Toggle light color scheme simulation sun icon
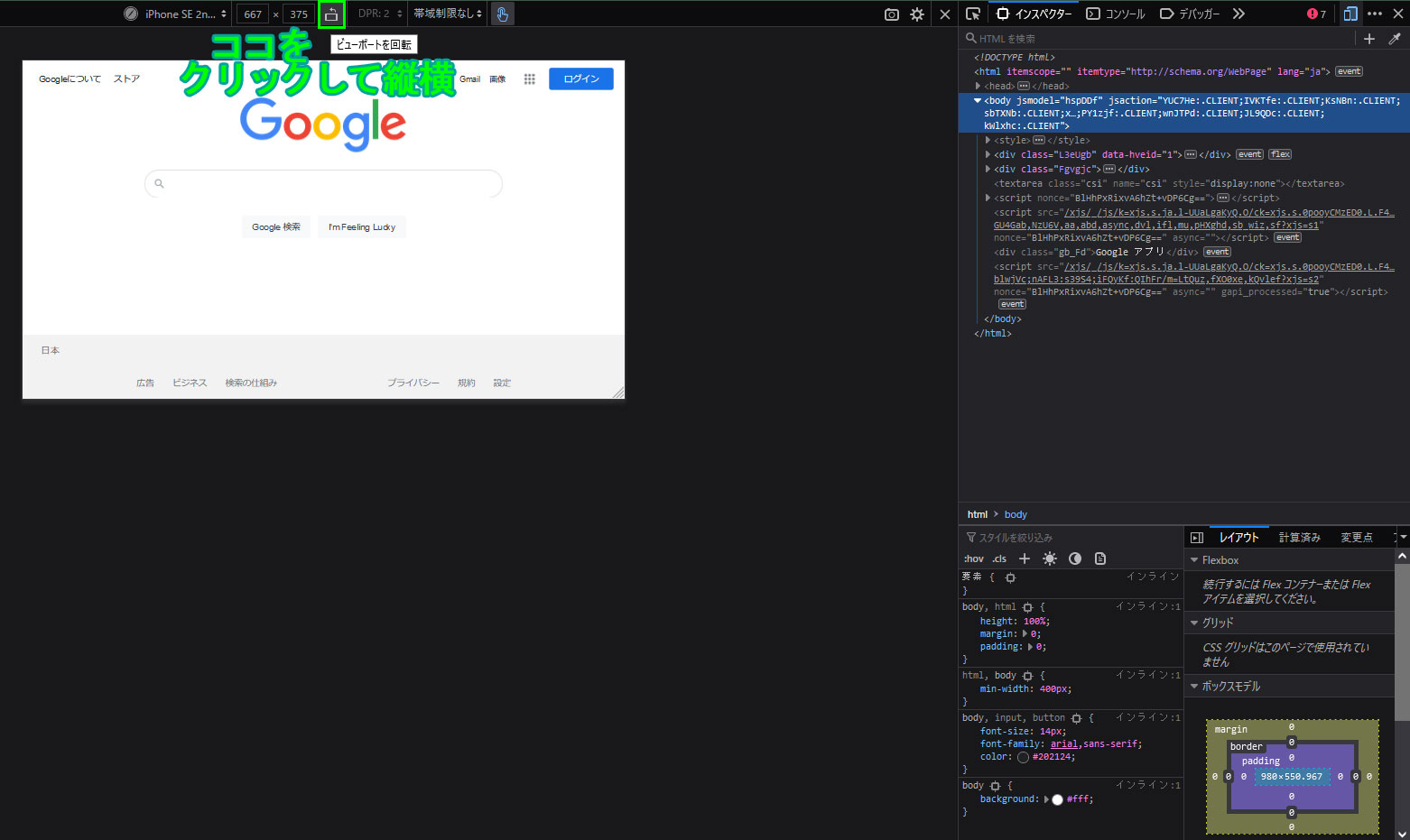The image size is (1410, 840). tap(1049, 558)
